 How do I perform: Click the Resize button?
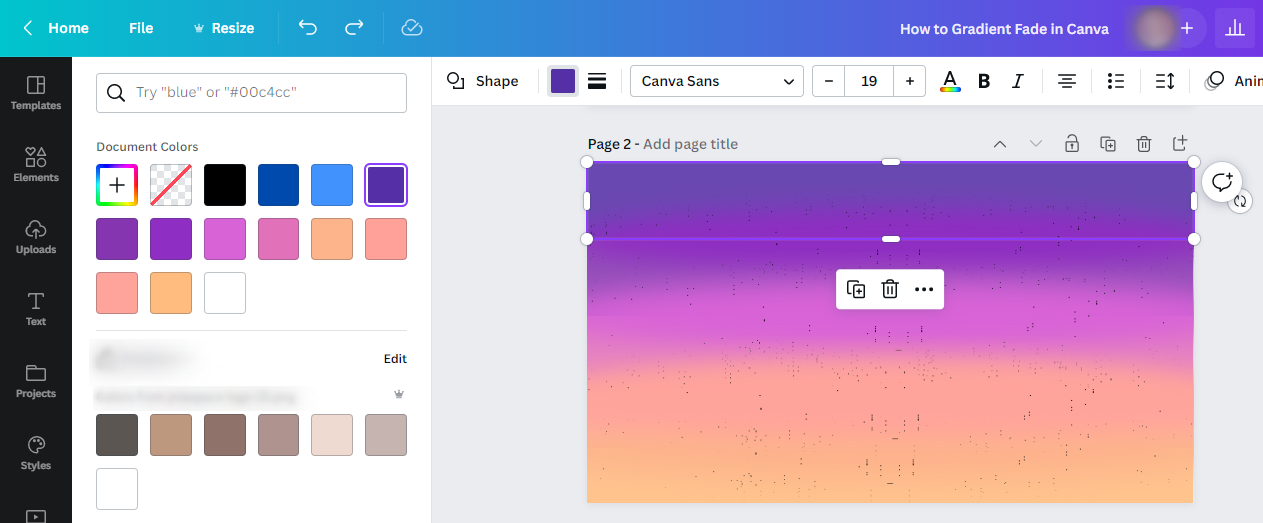click(x=223, y=28)
